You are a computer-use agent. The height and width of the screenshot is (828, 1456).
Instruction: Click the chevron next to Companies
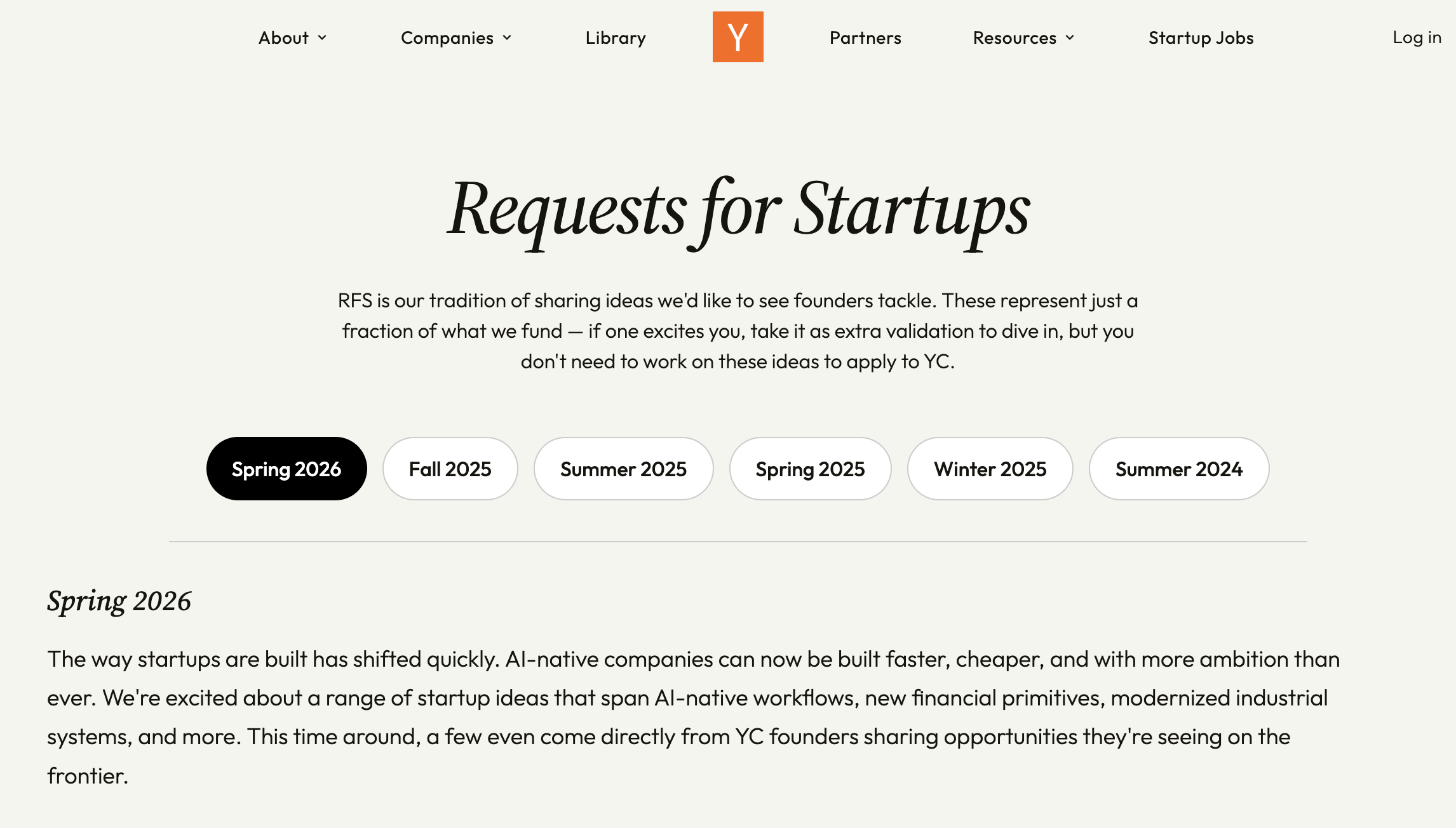coord(507,38)
